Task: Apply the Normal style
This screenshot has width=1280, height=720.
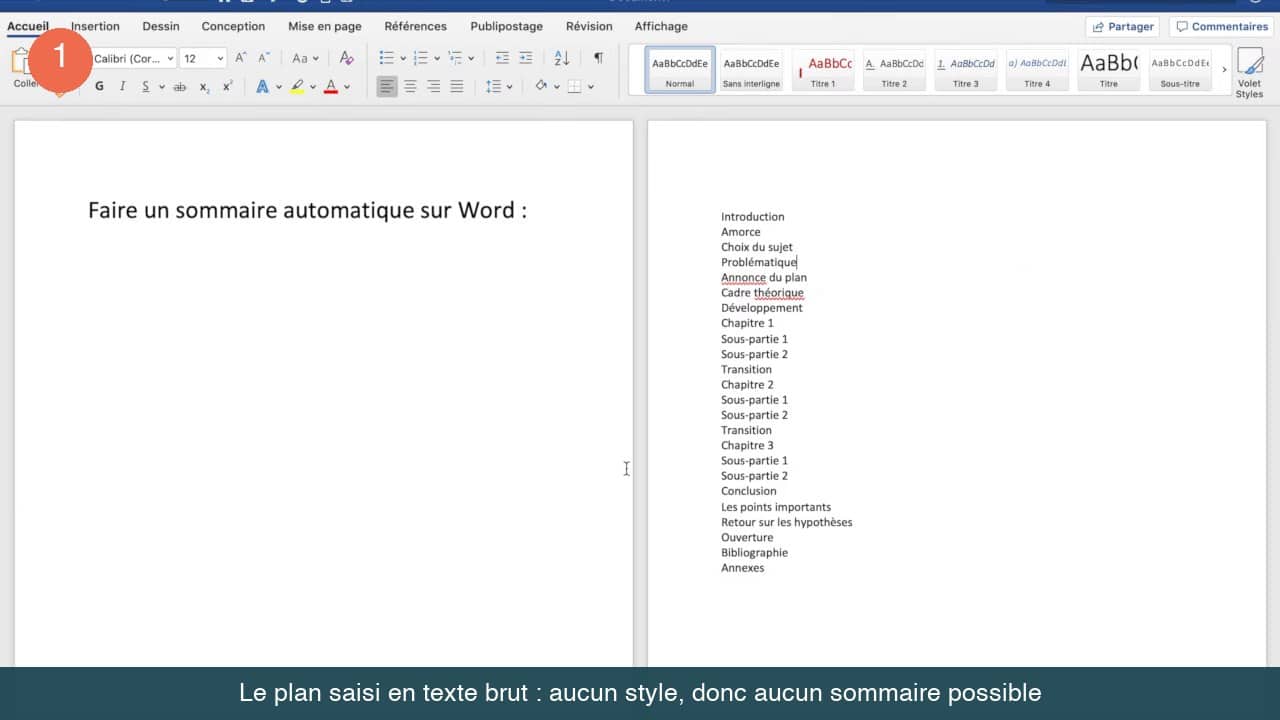Action: coord(680,70)
